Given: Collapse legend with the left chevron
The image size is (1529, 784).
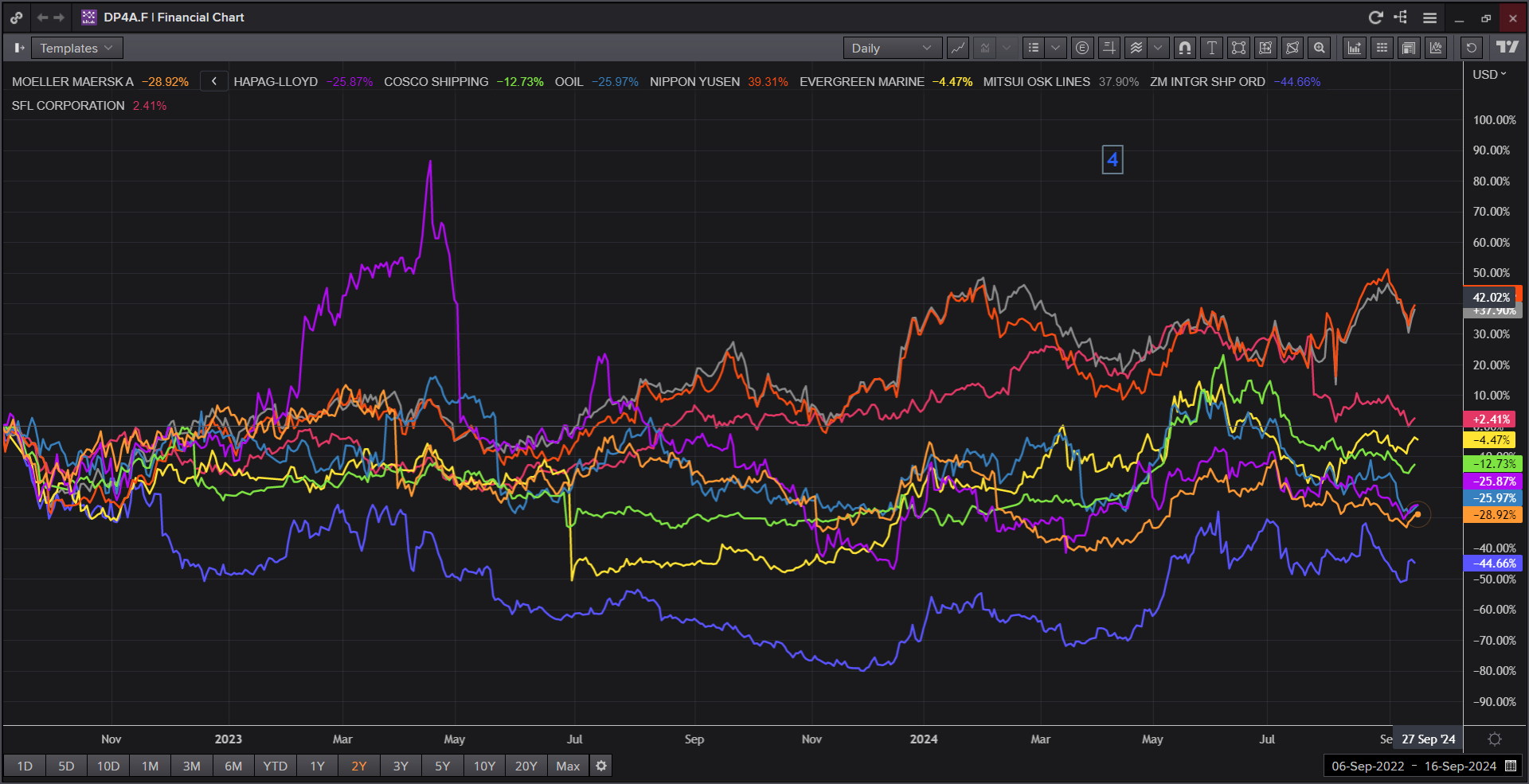Looking at the screenshot, I should coord(213,81).
